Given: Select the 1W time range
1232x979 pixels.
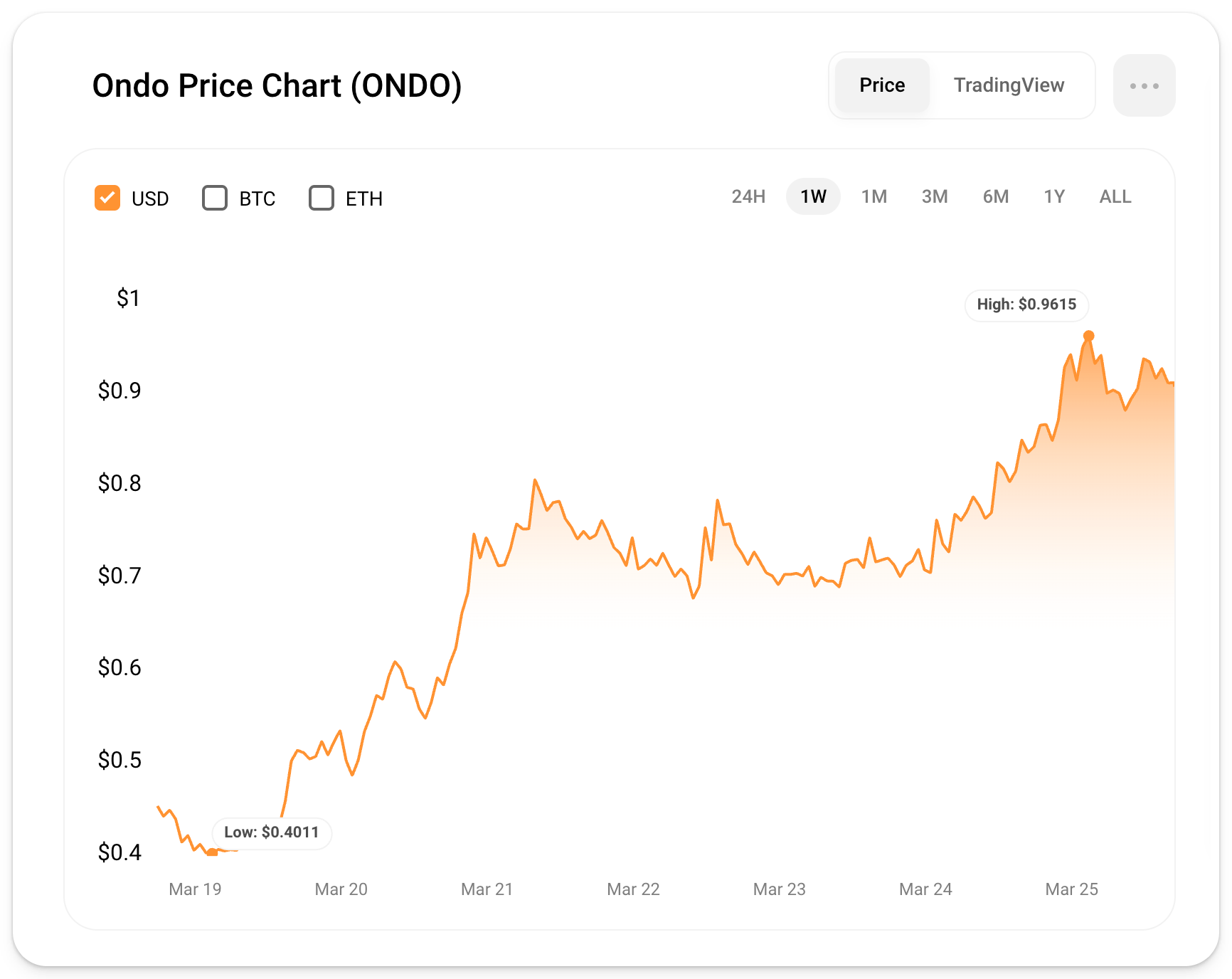Looking at the screenshot, I should click(x=813, y=196).
